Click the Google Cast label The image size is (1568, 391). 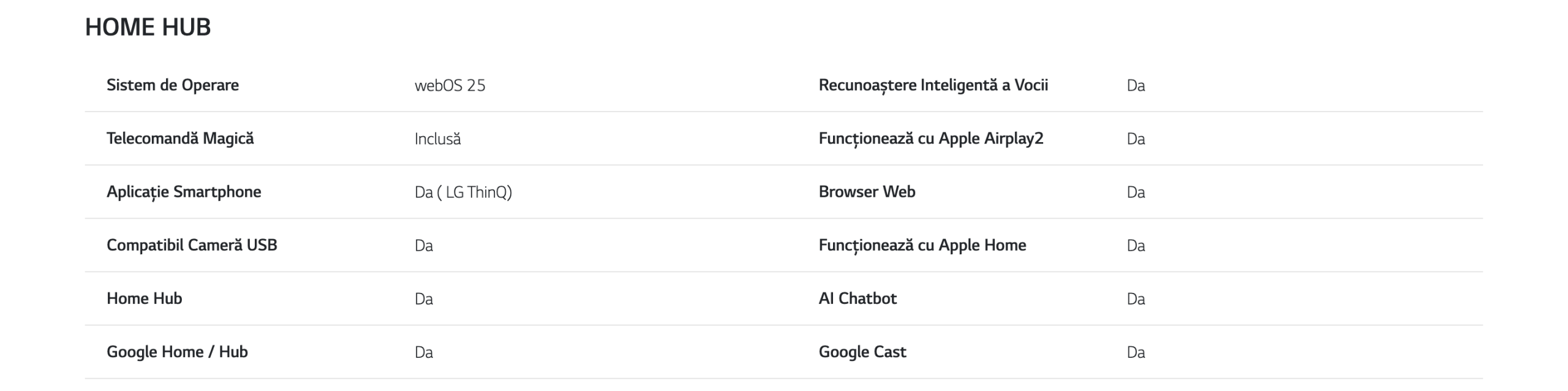tap(862, 352)
